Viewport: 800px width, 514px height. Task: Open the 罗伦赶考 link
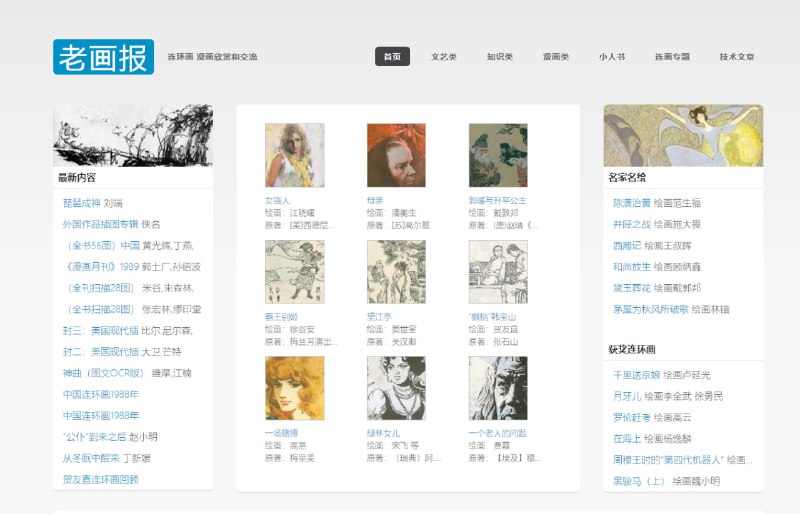632,418
